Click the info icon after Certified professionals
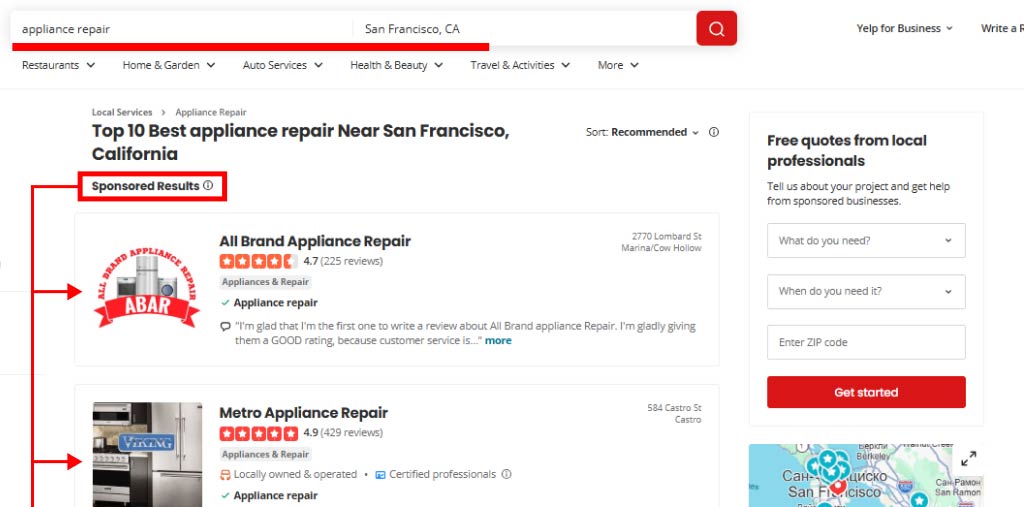The width and height of the screenshot is (1024, 507). pyautogui.click(x=506, y=474)
